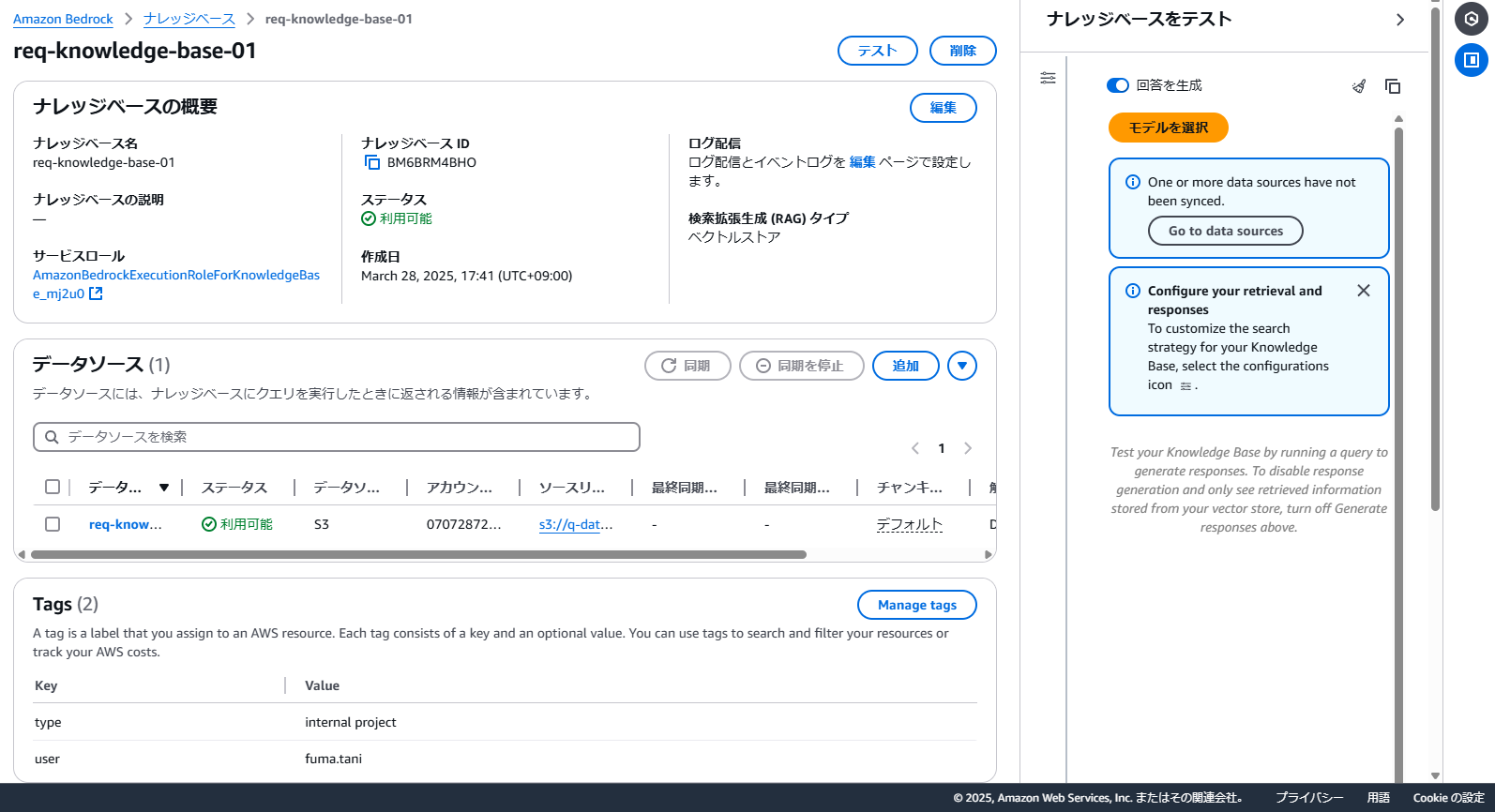The width and height of the screenshot is (1495, 812).
Task: Click the 追加 button
Action: click(x=906, y=366)
